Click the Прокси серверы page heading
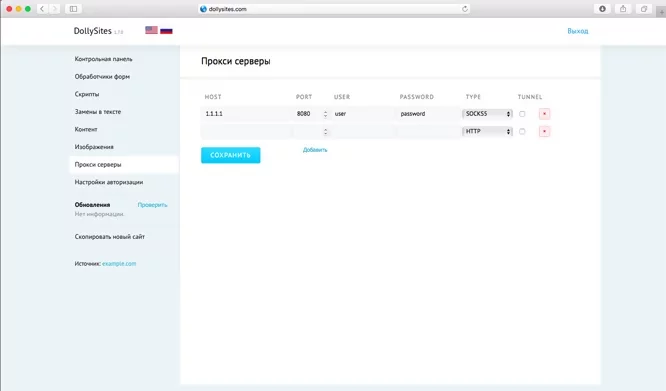This screenshot has width=666, height=391. pyautogui.click(x=236, y=61)
